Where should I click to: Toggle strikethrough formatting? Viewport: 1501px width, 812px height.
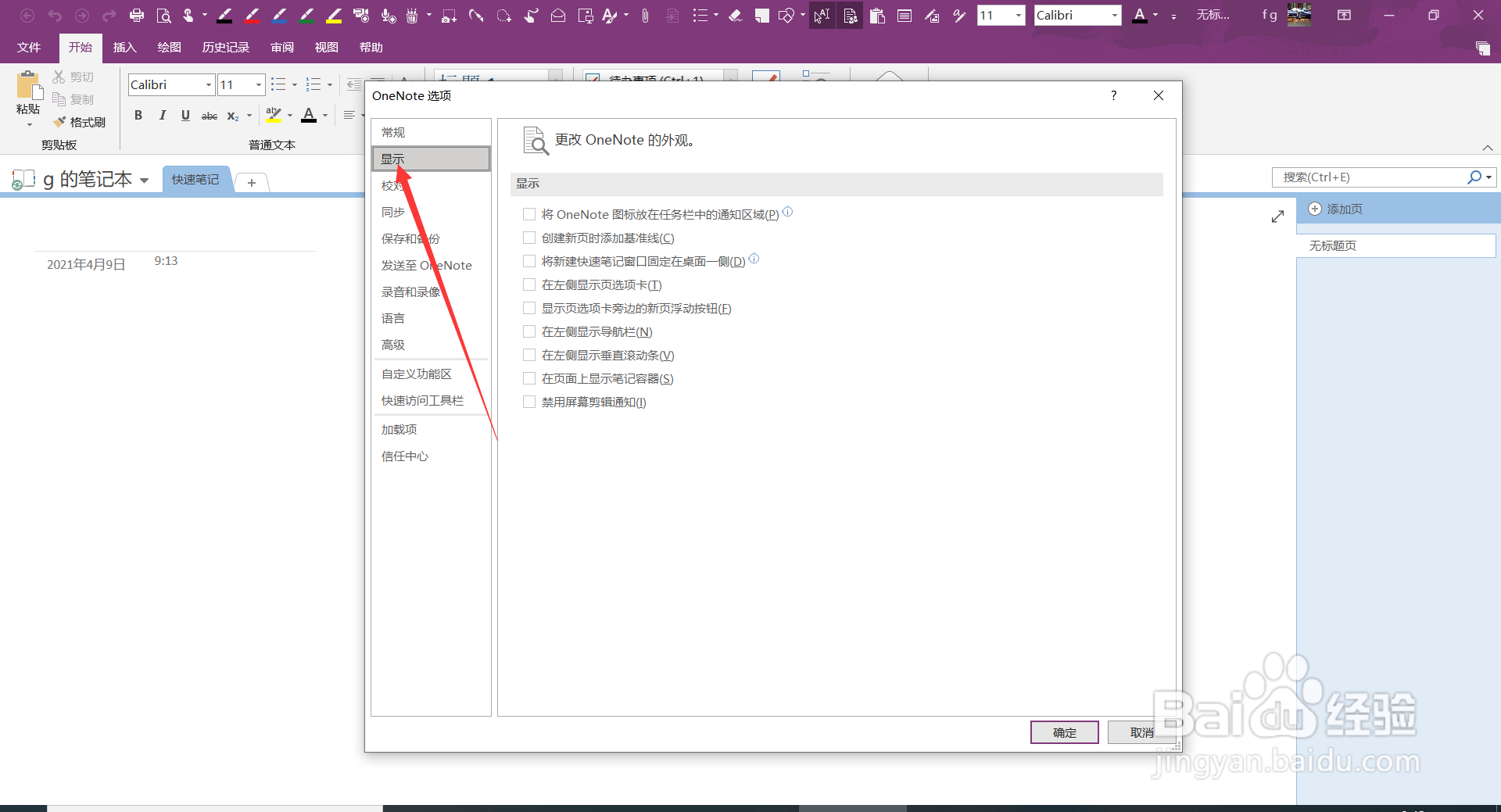(x=210, y=116)
